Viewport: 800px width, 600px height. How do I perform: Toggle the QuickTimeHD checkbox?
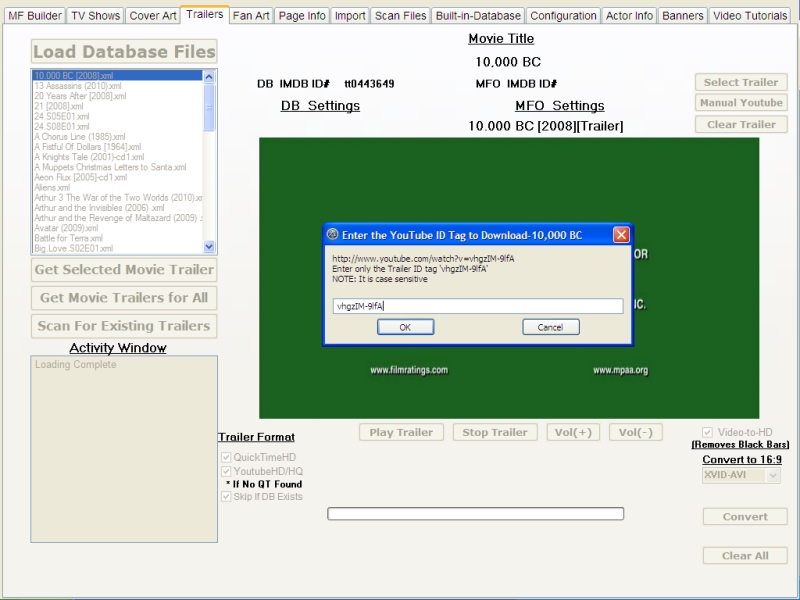(x=226, y=457)
